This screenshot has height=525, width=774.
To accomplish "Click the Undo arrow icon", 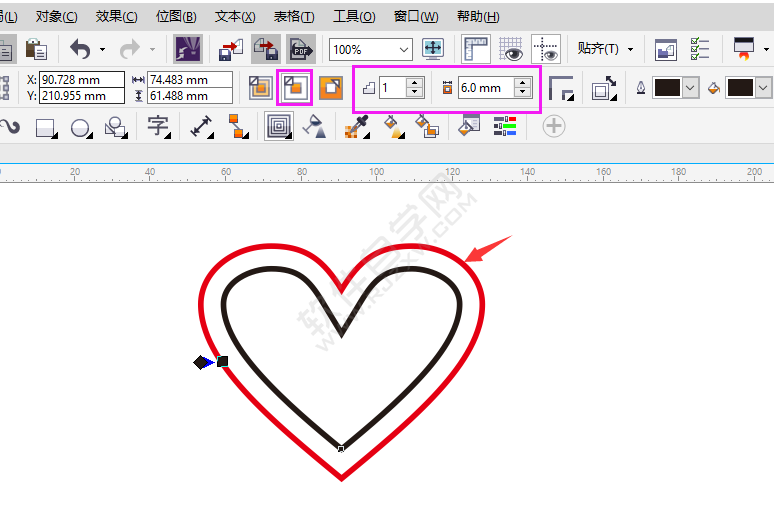I will (80, 49).
